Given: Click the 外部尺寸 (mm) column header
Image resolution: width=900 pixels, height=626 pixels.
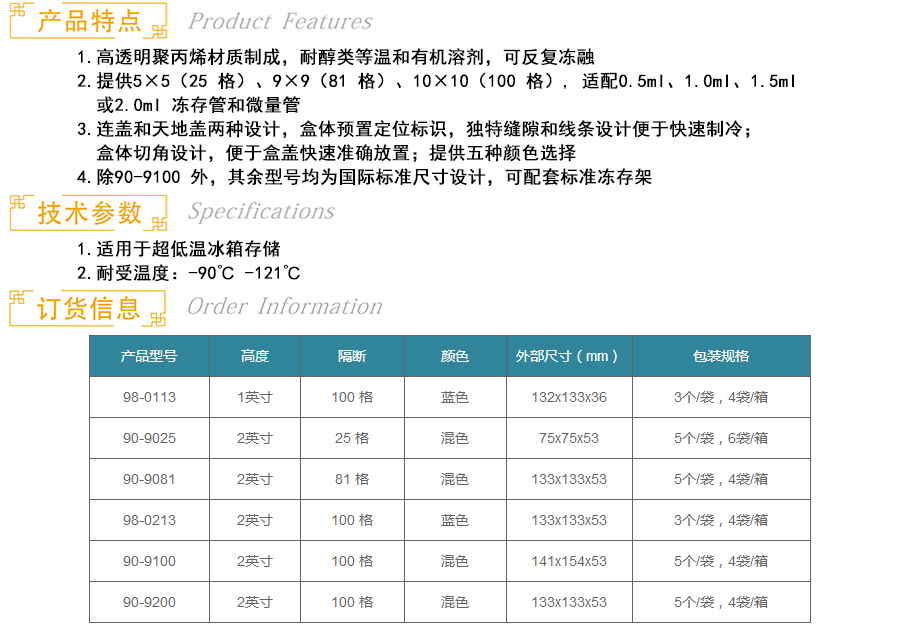Looking at the screenshot, I should (568, 356).
